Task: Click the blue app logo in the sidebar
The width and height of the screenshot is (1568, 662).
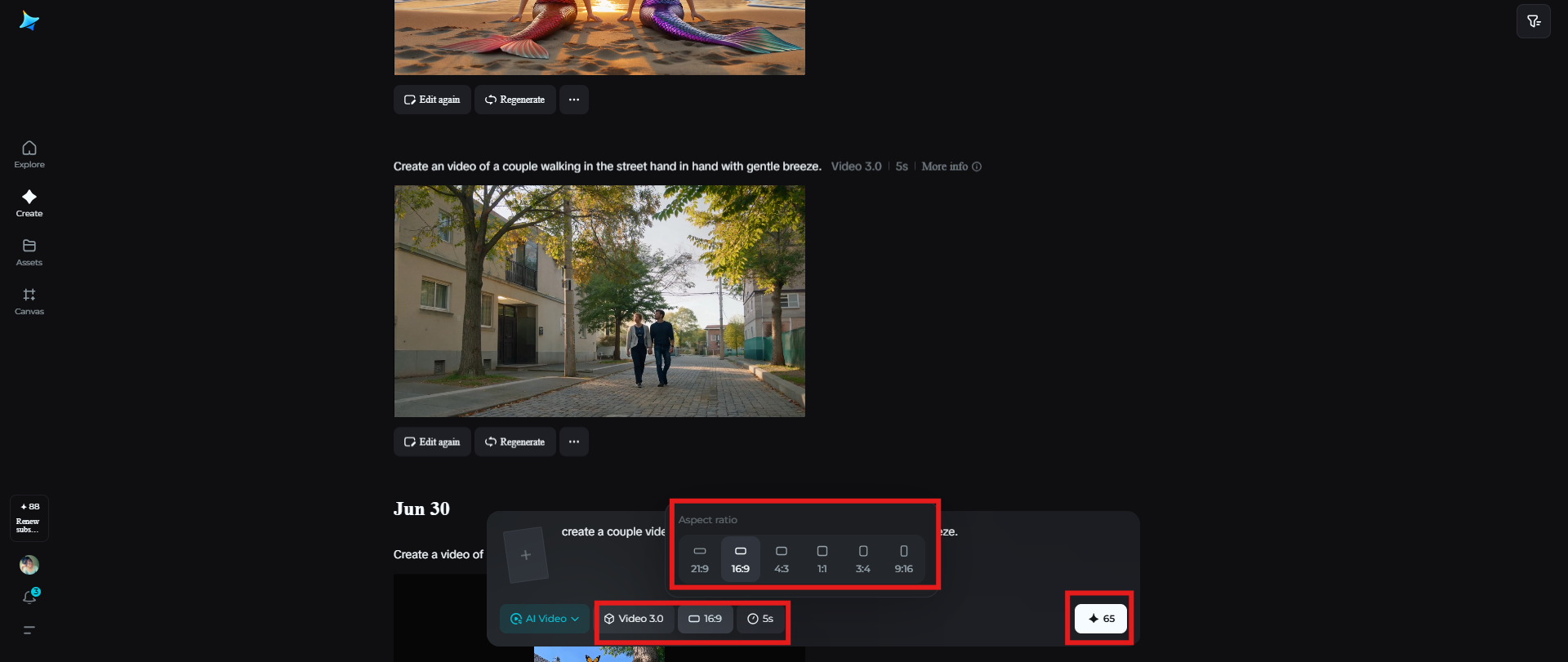Action: pos(29,21)
